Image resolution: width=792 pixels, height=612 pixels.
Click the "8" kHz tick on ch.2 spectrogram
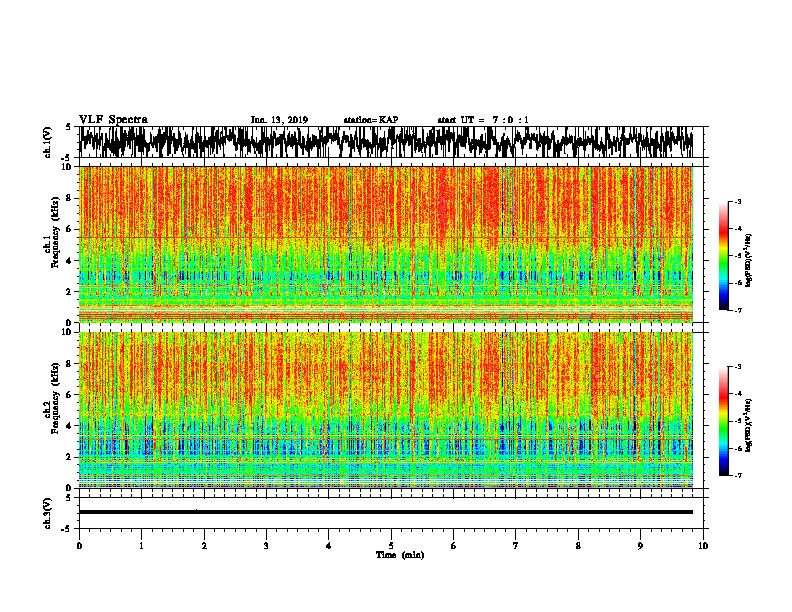(x=69, y=364)
